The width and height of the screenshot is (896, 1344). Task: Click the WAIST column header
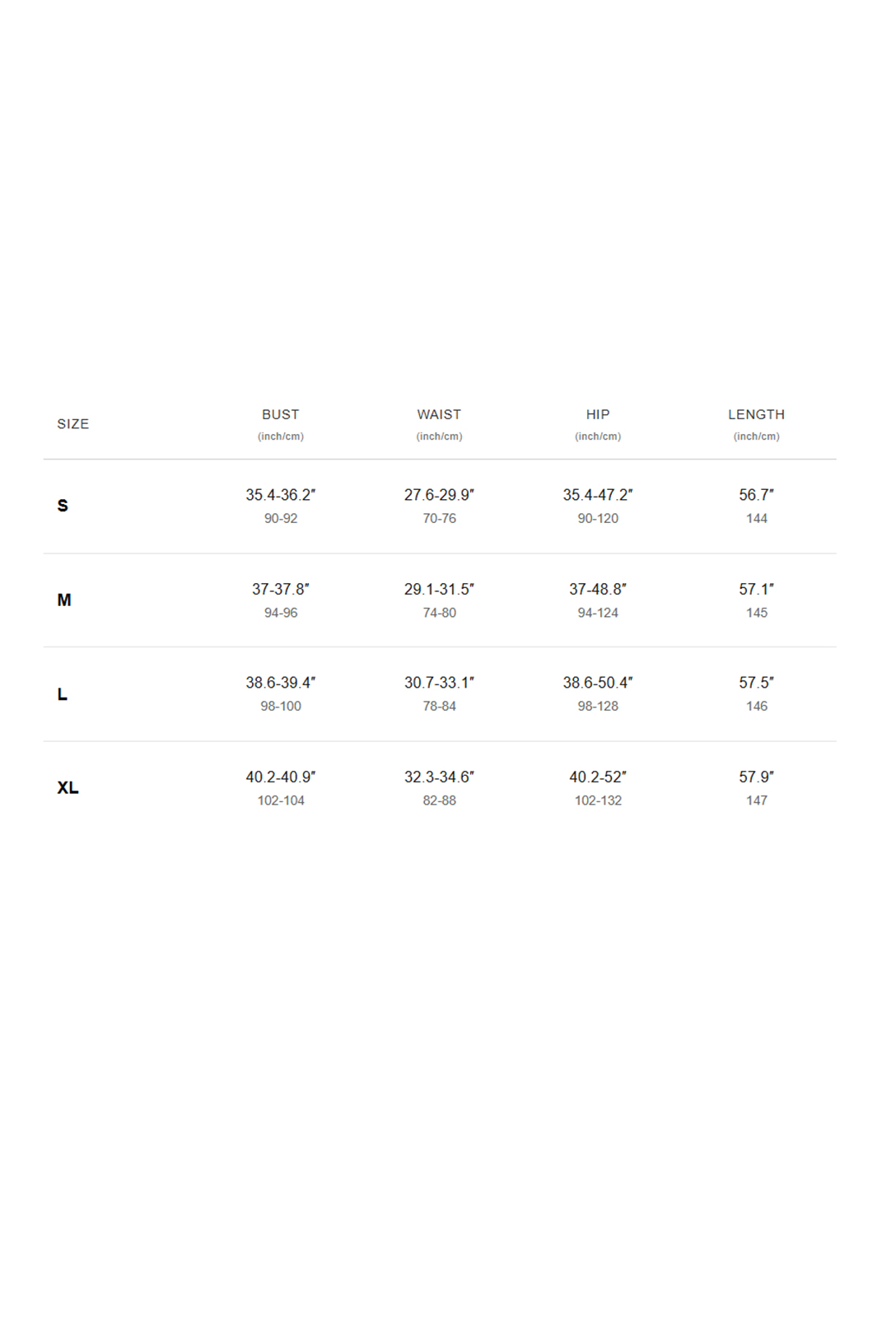click(x=439, y=414)
